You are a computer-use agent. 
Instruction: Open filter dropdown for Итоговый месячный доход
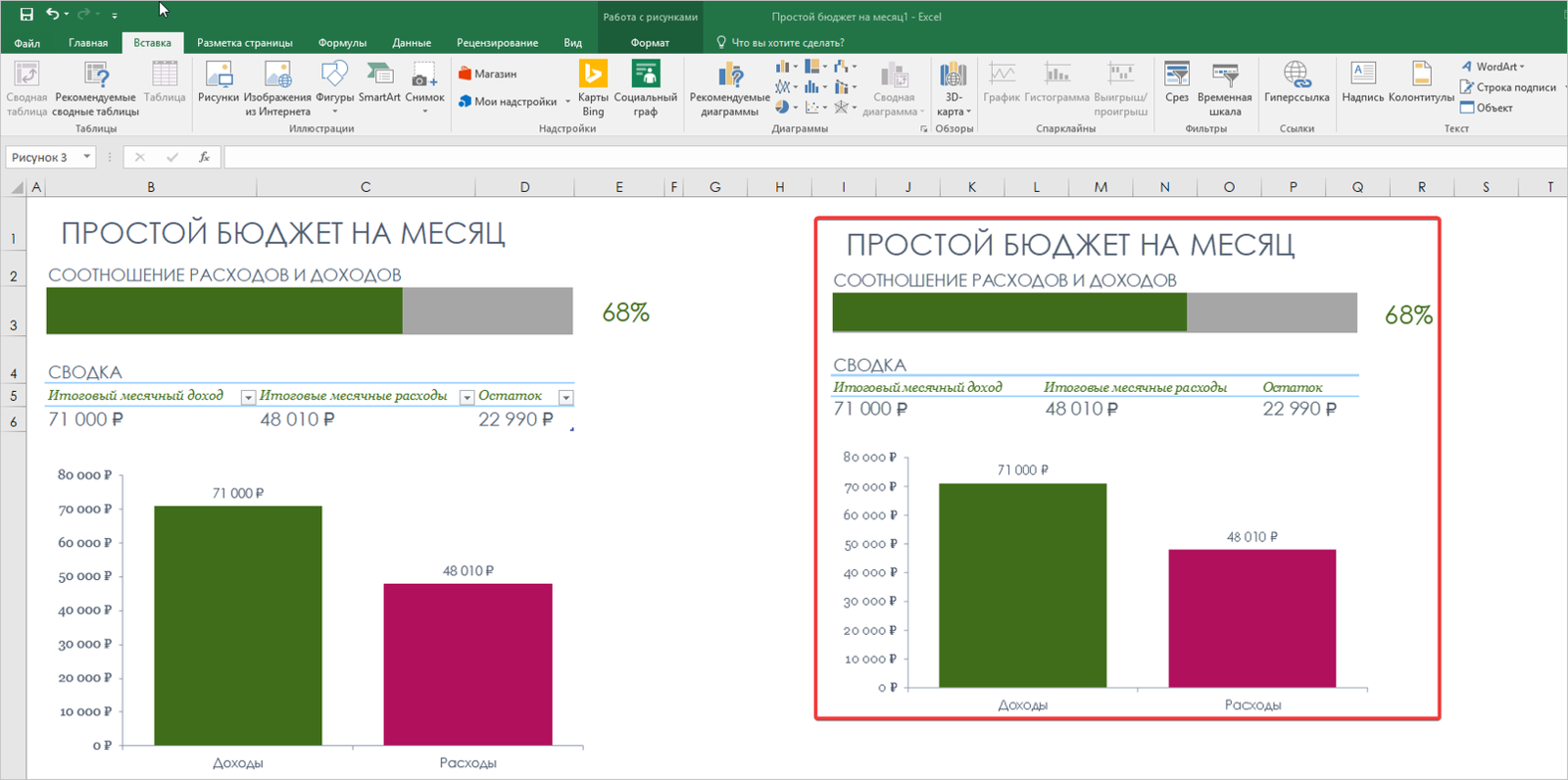248,397
